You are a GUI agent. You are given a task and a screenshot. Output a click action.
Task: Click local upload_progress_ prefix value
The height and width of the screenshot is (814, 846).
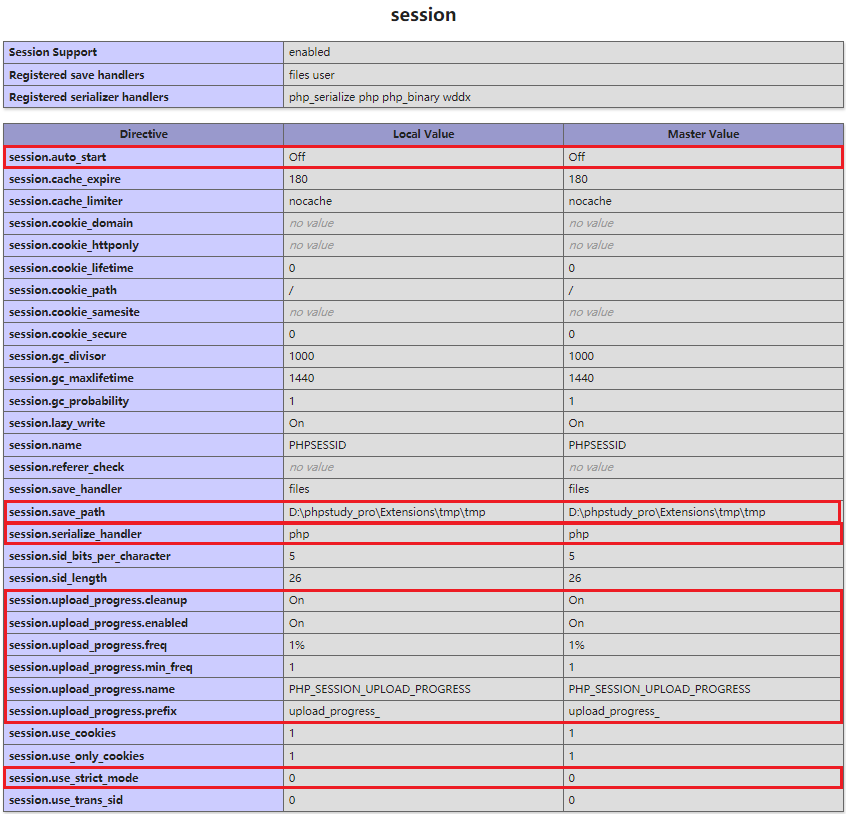point(334,712)
